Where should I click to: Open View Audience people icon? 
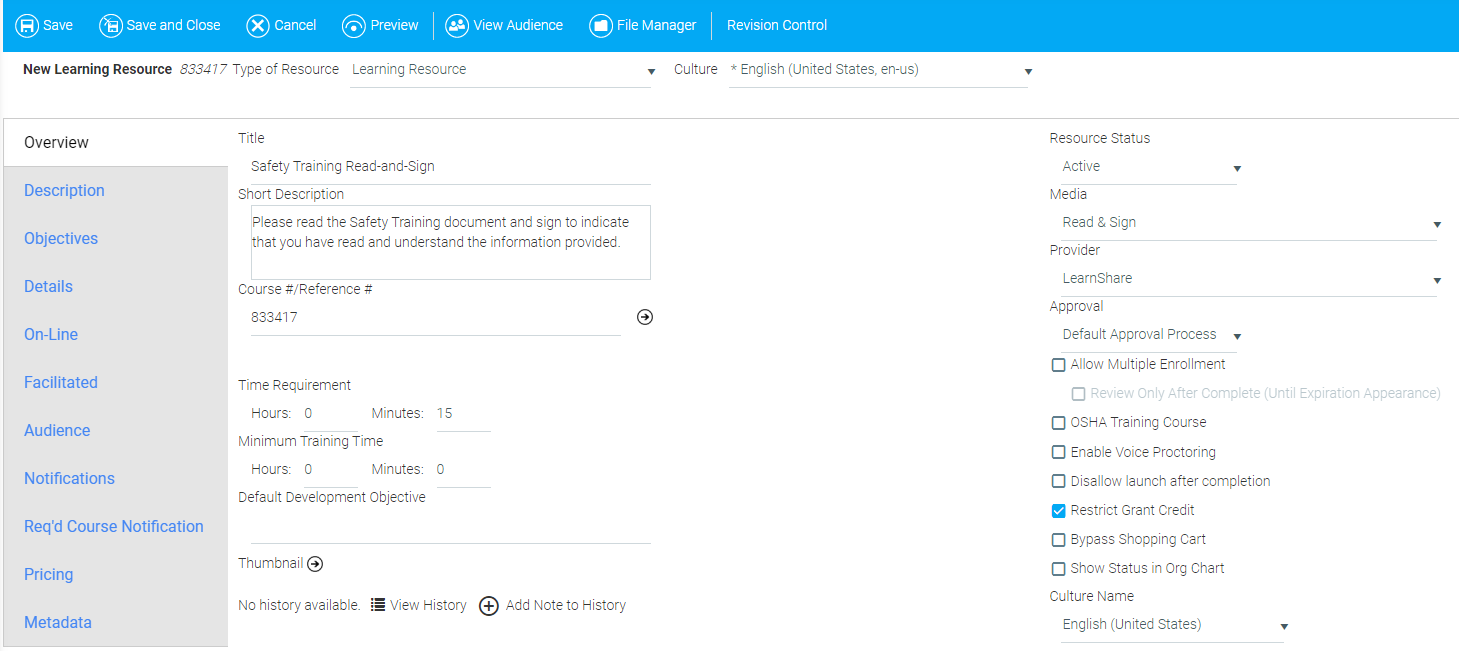pyautogui.click(x=457, y=26)
